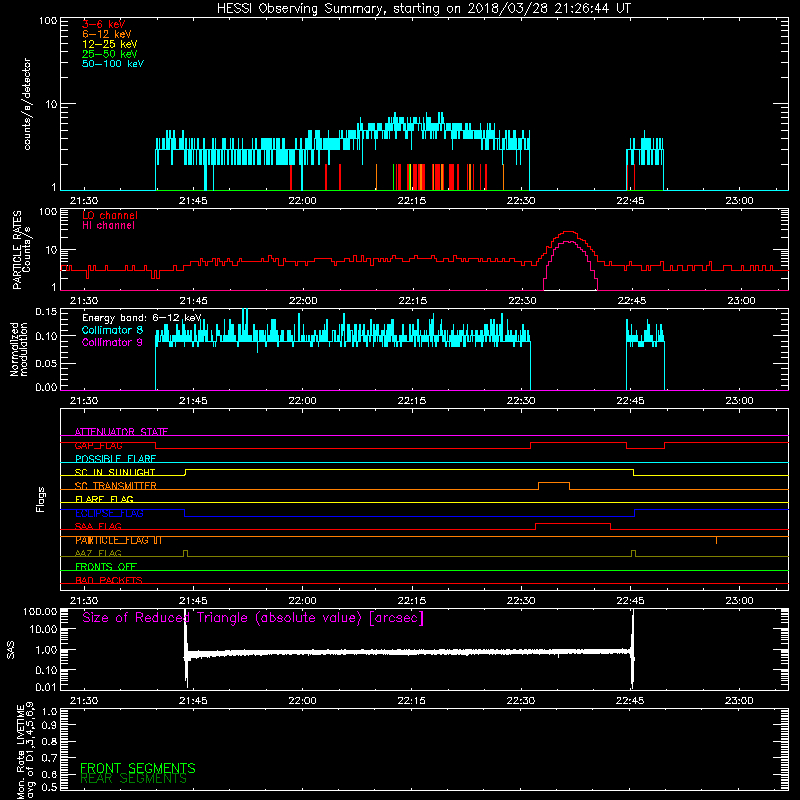Image resolution: width=800 pixels, height=800 pixels.
Task: Click the SAA_FLAG label
Action: click(98, 527)
